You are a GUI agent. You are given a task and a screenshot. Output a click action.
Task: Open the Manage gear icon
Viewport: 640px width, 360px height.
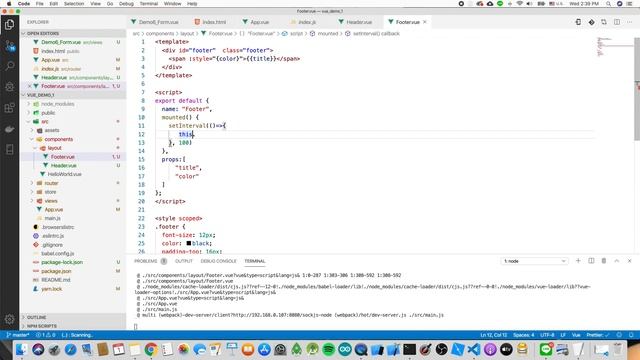[x=9, y=319]
